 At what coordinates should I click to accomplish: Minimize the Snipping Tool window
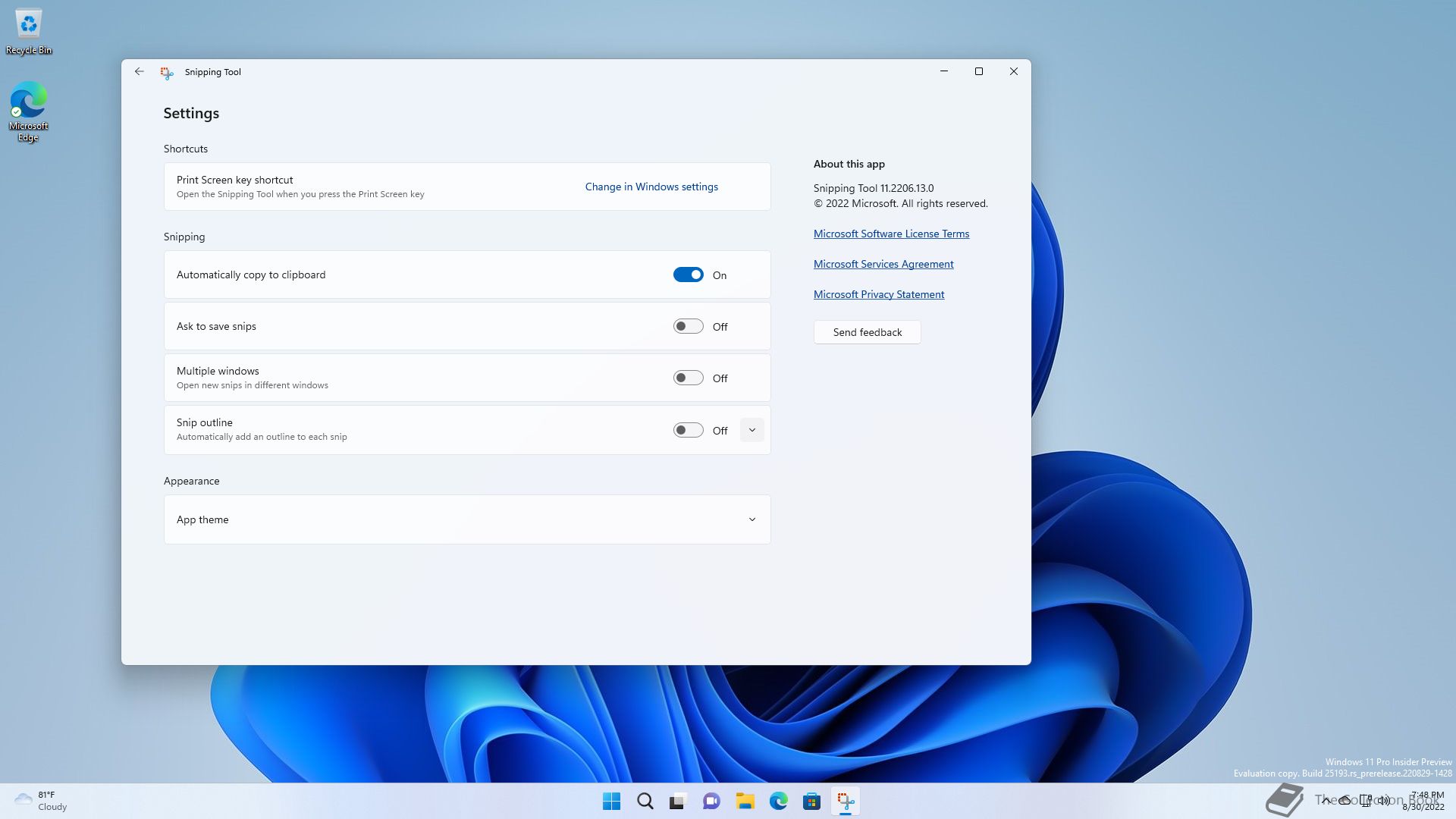point(944,71)
